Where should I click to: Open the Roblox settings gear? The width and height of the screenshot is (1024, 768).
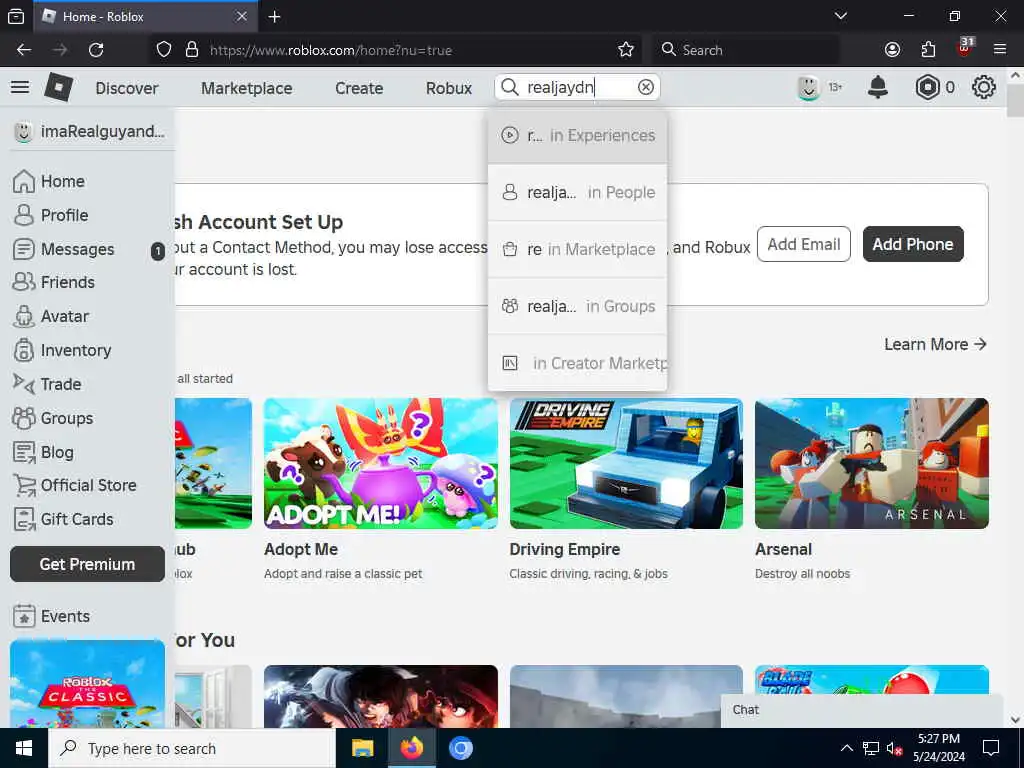tap(984, 87)
